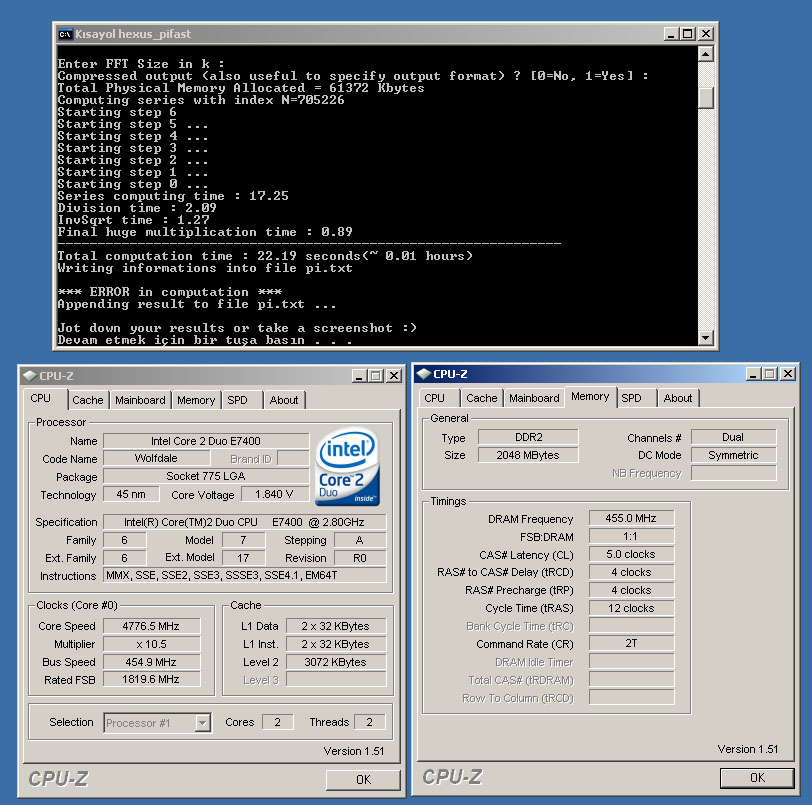812x805 pixels.
Task: Click the Core Speed value 4776.5 MHz
Action: point(151,626)
